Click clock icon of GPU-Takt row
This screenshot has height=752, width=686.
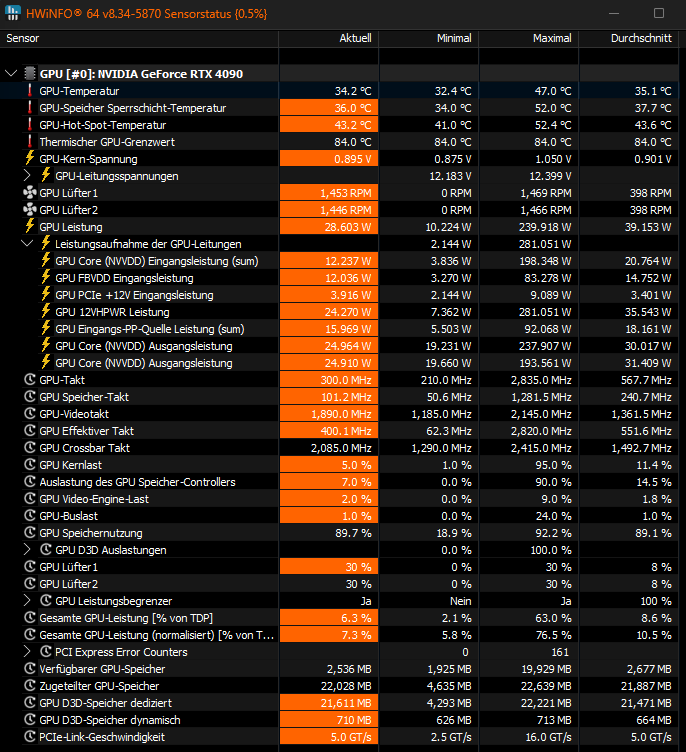[30, 380]
